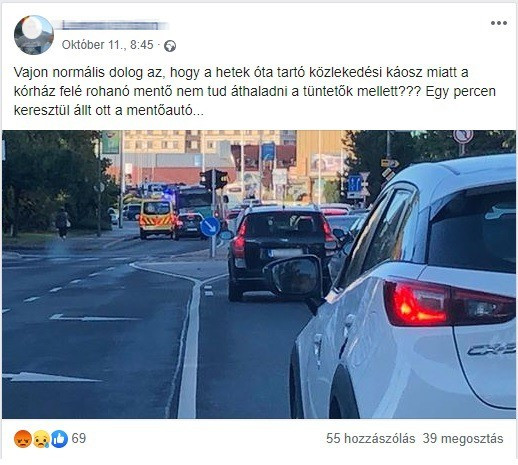The height and width of the screenshot is (465, 518).
Task: Click the post text about the ambulance
Action: pyautogui.click(x=255, y=91)
